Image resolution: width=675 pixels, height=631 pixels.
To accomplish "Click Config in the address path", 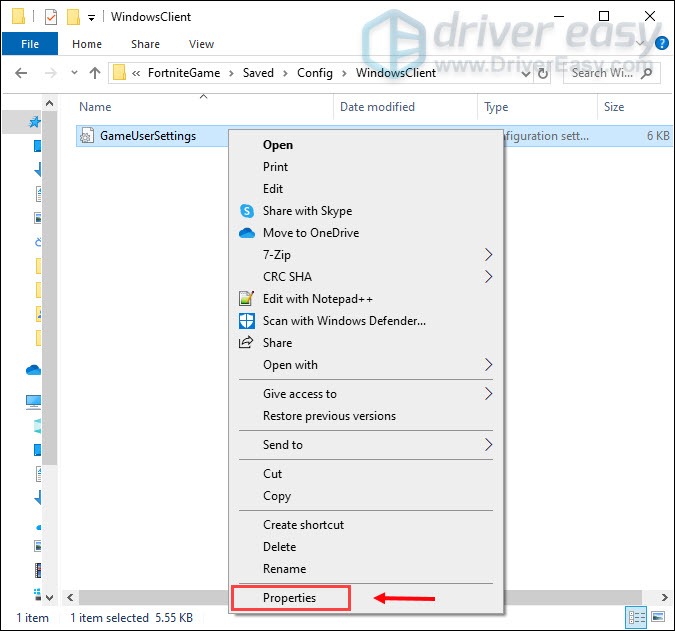I will coord(315,73).
